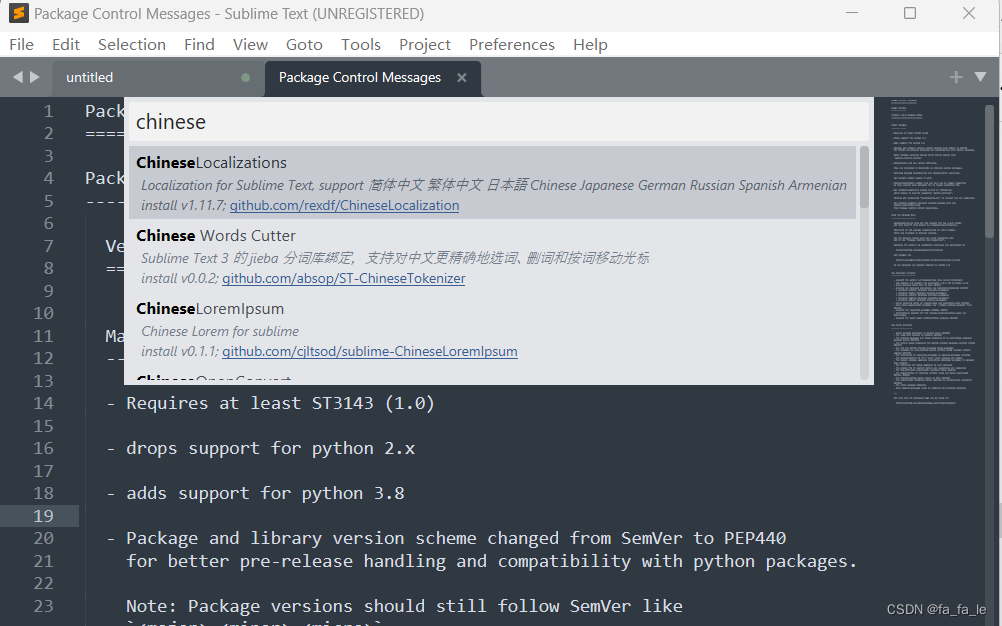Screen dimensions: 1002x626
Task: Go to previous tab with left arrow
Action: (x=17, y=77)
